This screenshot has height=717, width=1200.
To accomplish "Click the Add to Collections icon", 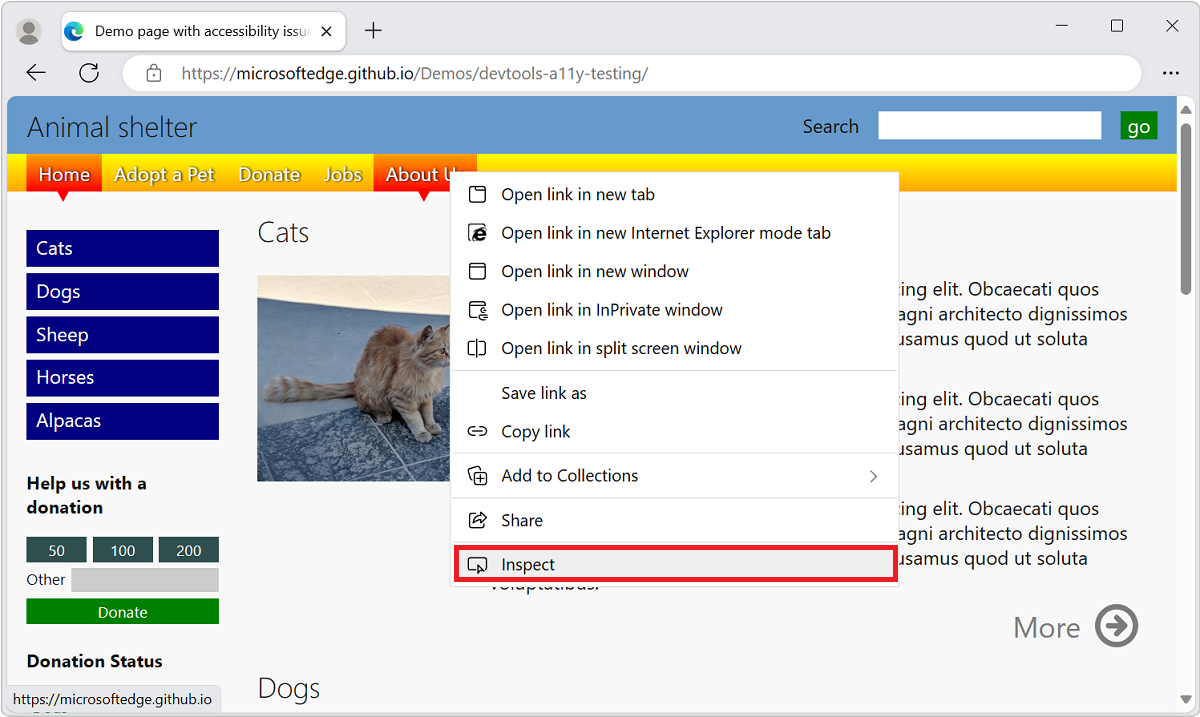I will click(478, 475).
